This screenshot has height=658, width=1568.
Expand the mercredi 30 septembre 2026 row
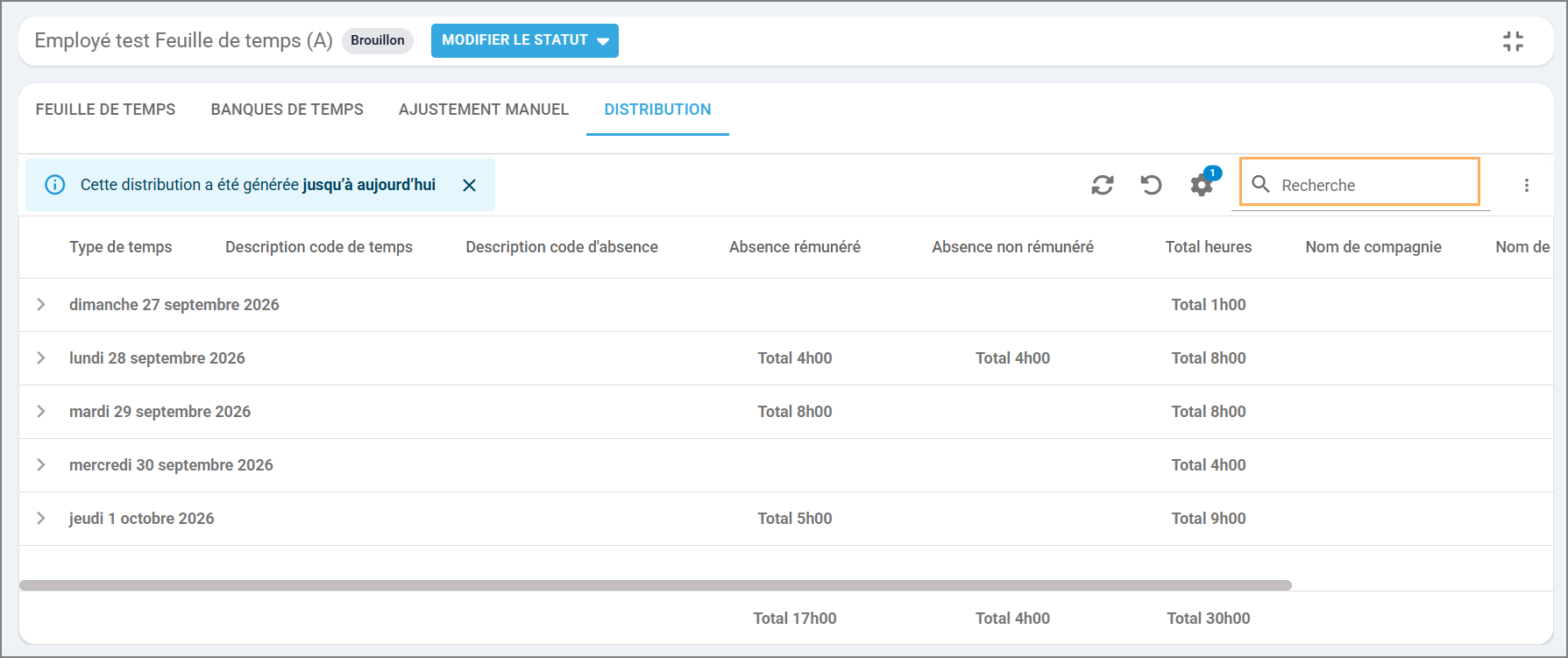pos(40,464)
